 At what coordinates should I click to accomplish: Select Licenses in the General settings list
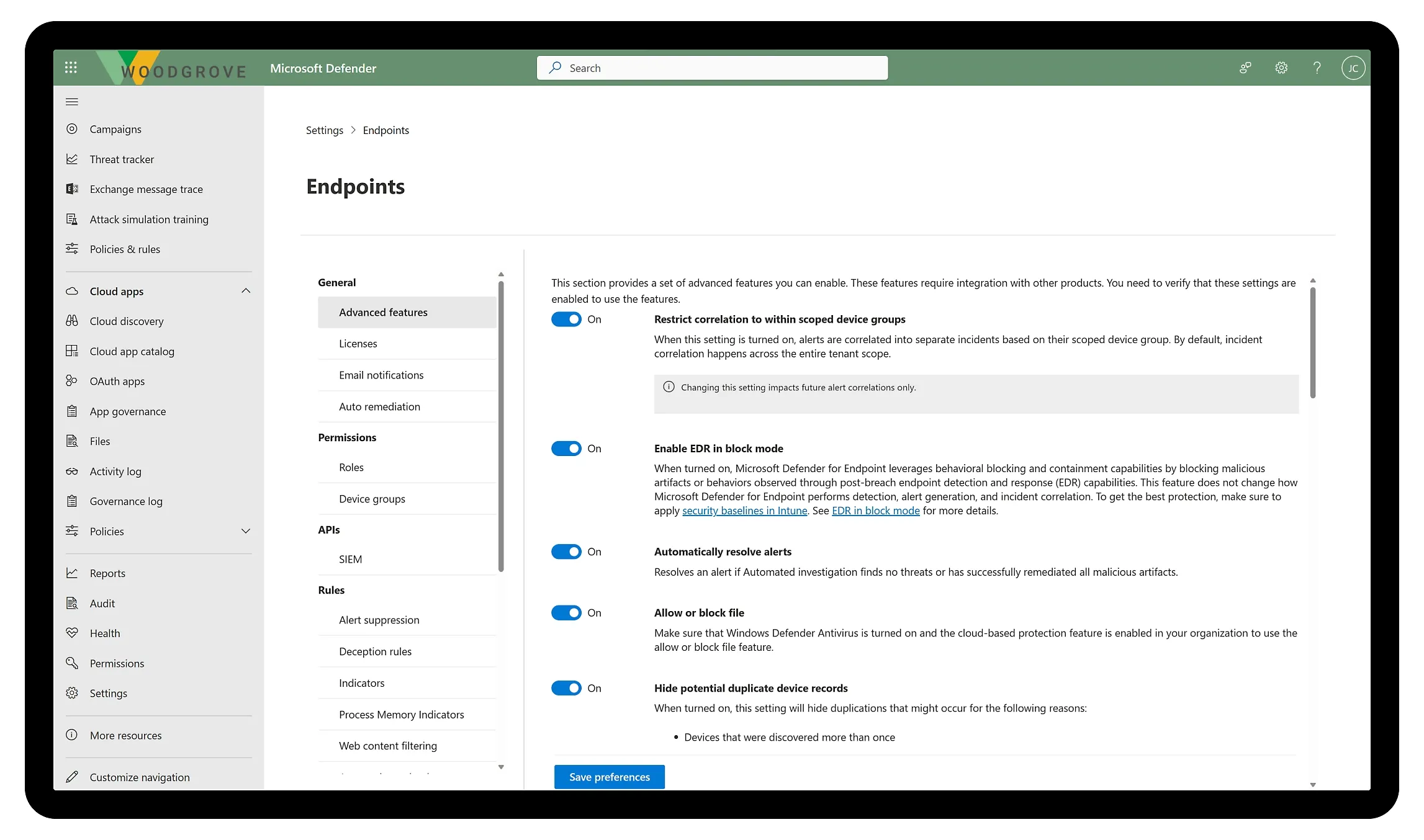tap(358, 344)
